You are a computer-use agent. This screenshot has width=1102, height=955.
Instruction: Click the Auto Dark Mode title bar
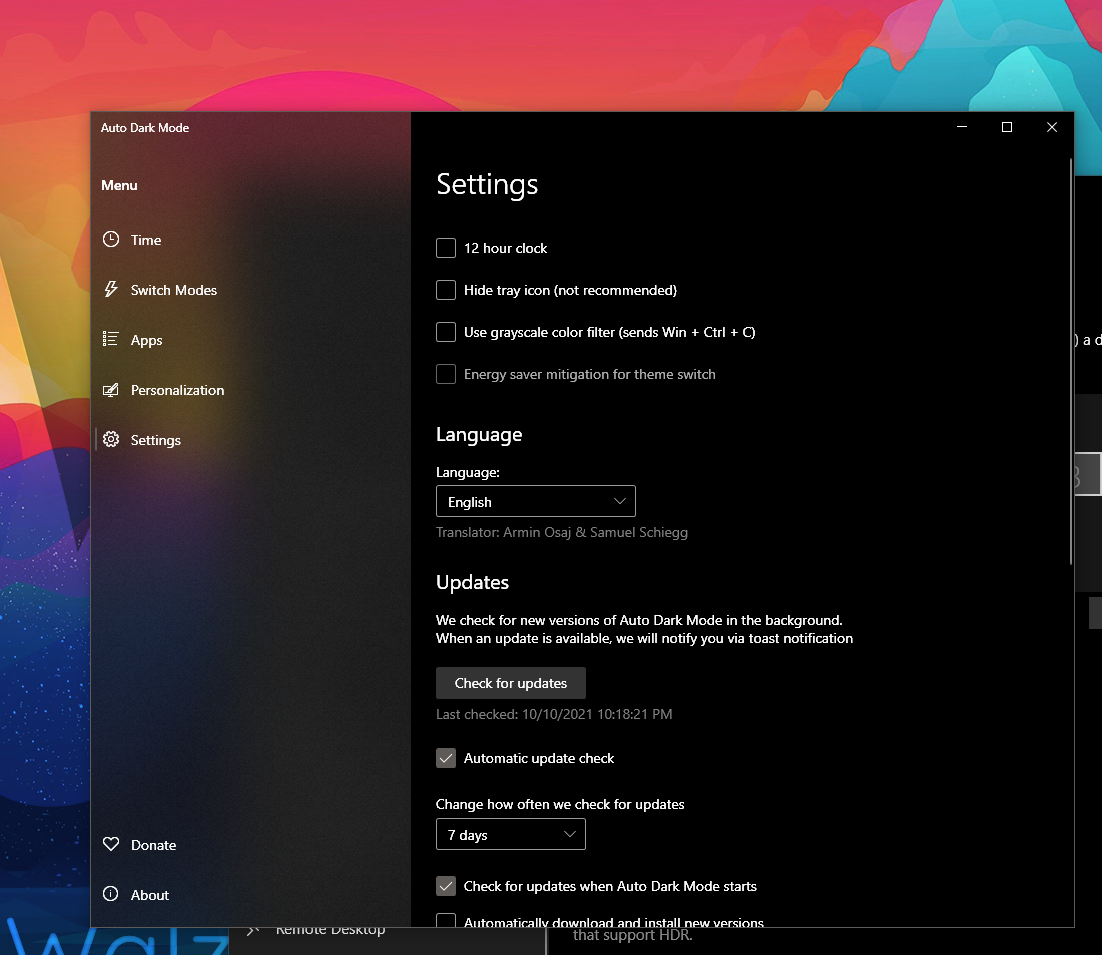pos(144,128)
